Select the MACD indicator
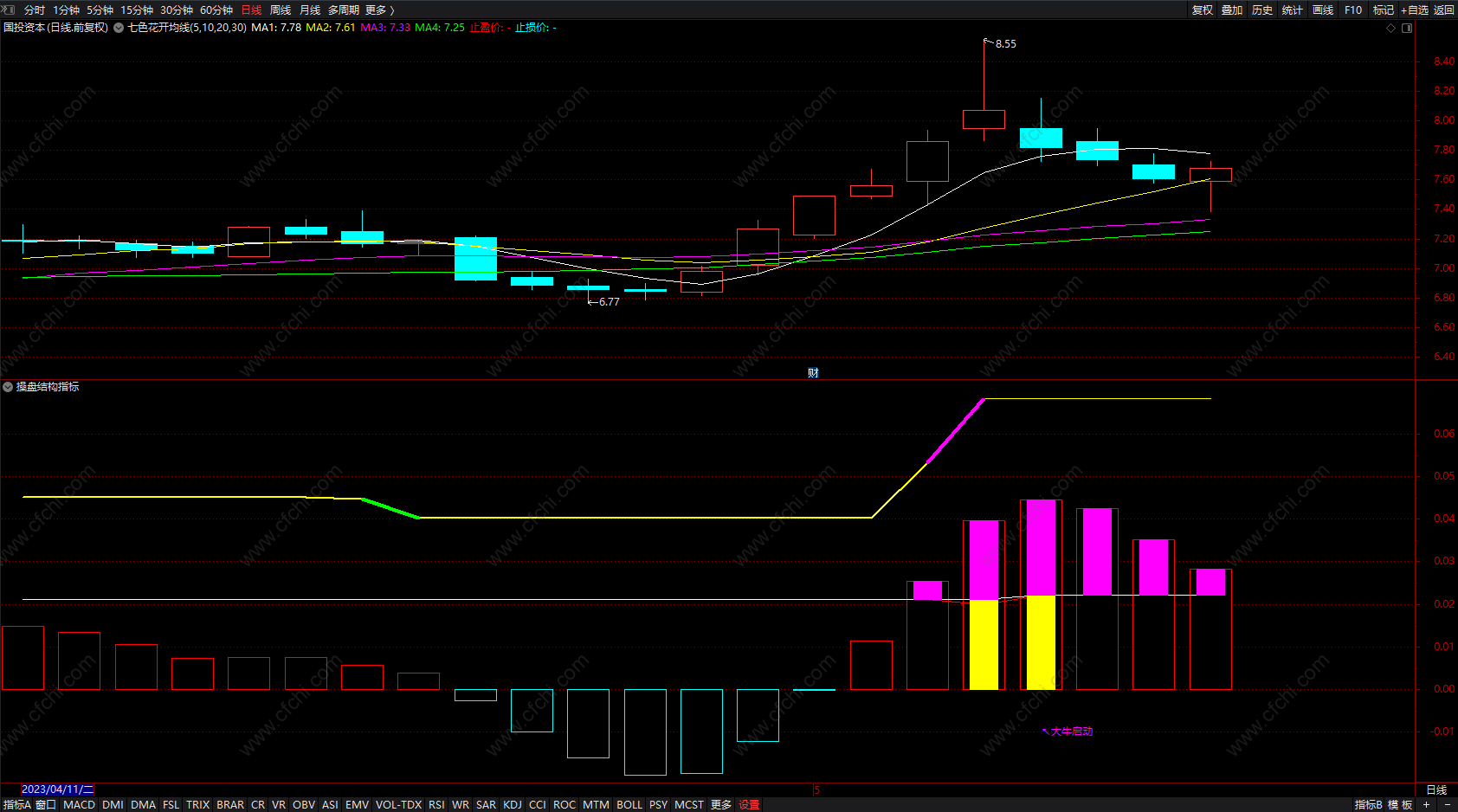 point(79,804)
